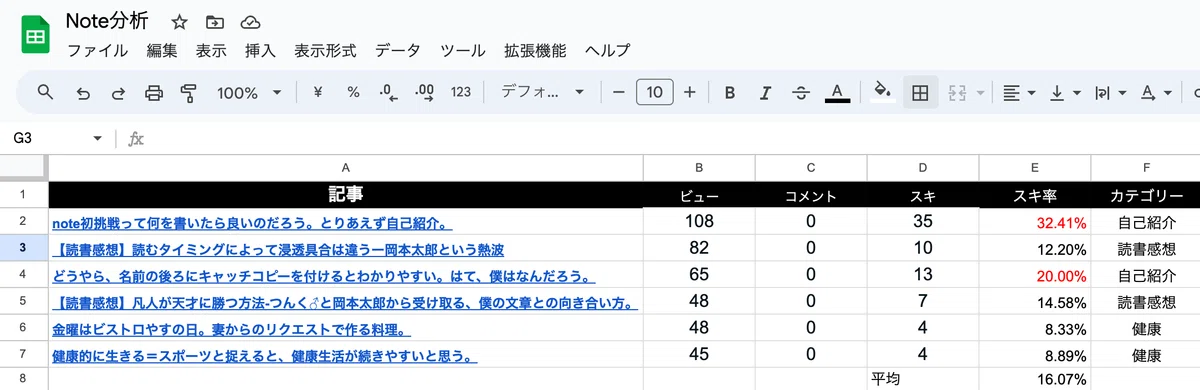Apply the yen currency format
1200x390 pixels.
pyautogui.click(x=318, y=92)
